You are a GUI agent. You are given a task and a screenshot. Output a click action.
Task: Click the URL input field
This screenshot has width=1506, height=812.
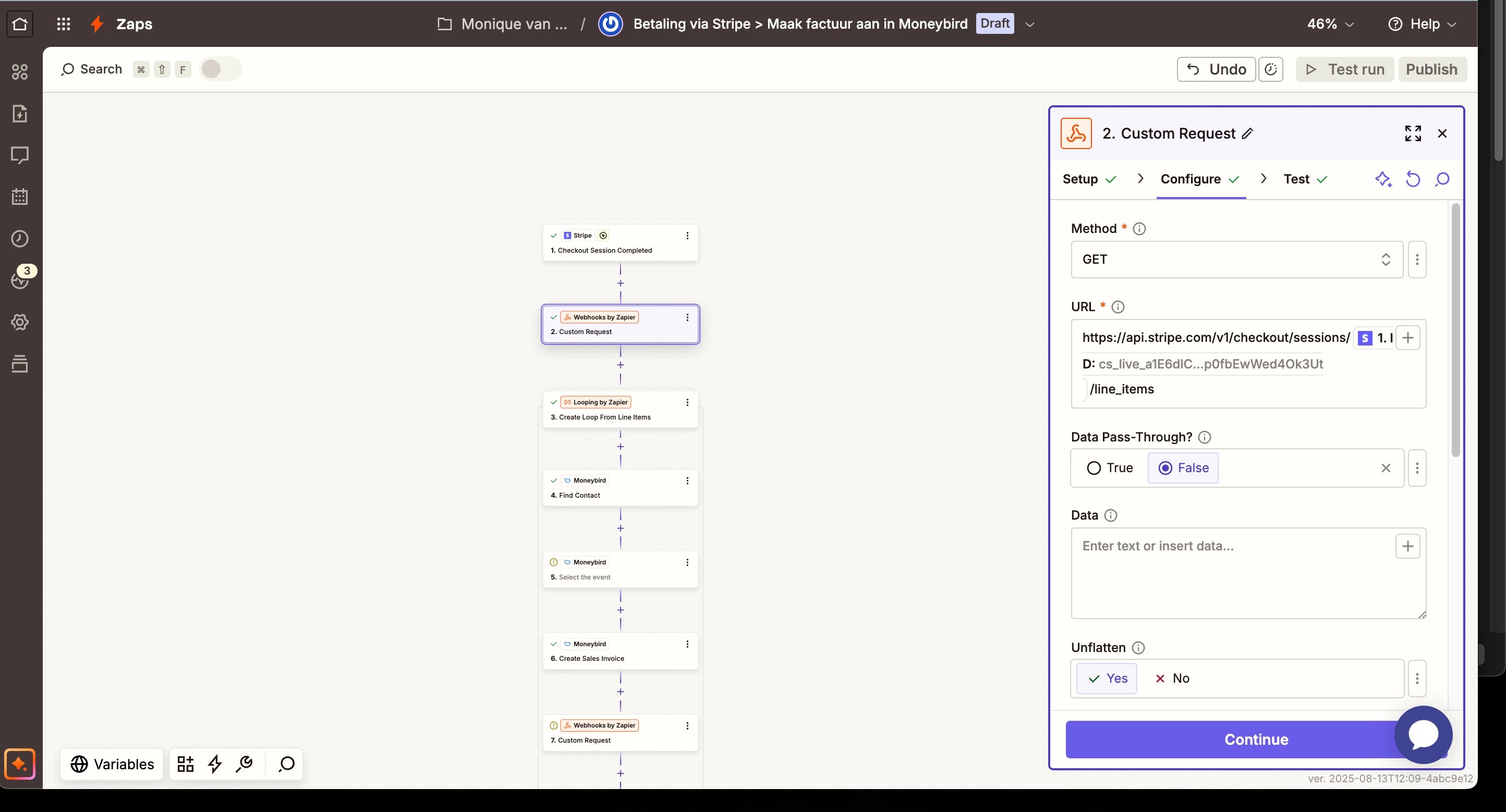coord(1248,363)
